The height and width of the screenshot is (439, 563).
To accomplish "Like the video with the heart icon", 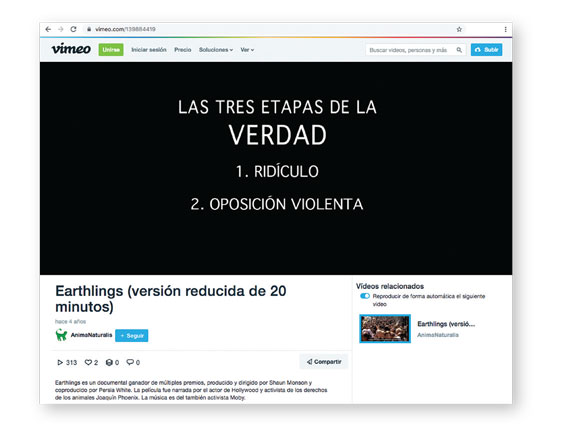I will pos(88,362).
